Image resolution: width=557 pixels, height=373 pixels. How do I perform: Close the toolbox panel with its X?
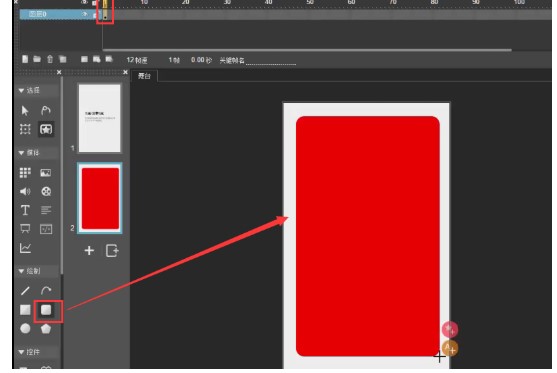click(x=59, y=72)
